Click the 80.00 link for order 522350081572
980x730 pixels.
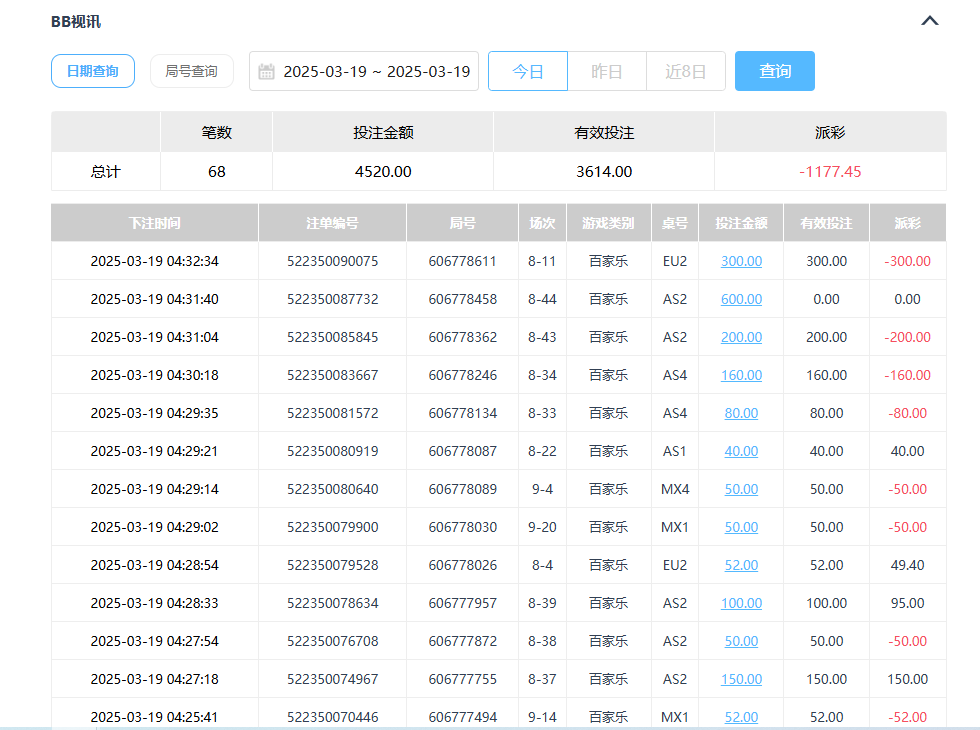pos(740,413)
